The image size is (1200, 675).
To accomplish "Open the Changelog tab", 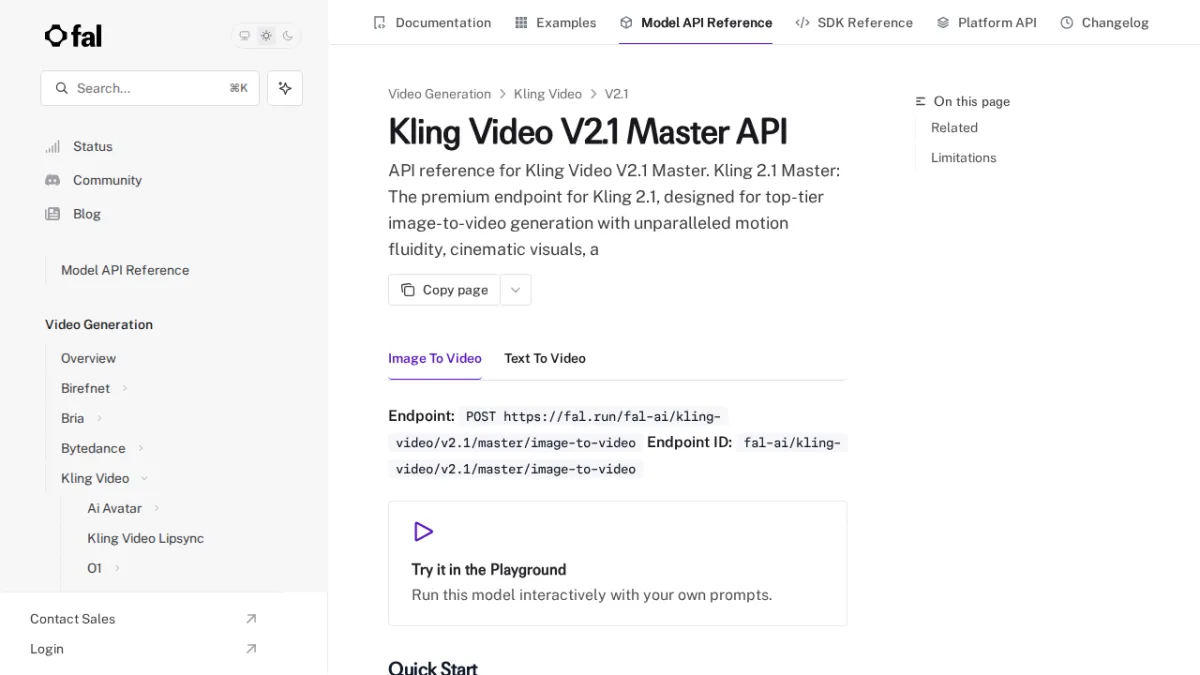I will point(1104,22).
